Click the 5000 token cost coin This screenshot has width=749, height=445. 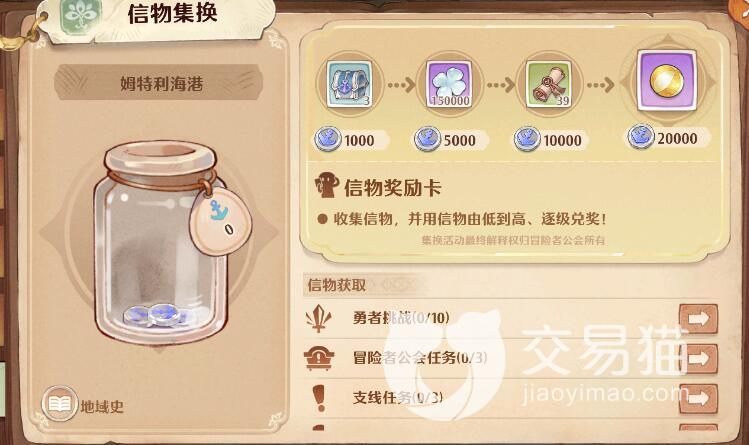coord(427,139)
